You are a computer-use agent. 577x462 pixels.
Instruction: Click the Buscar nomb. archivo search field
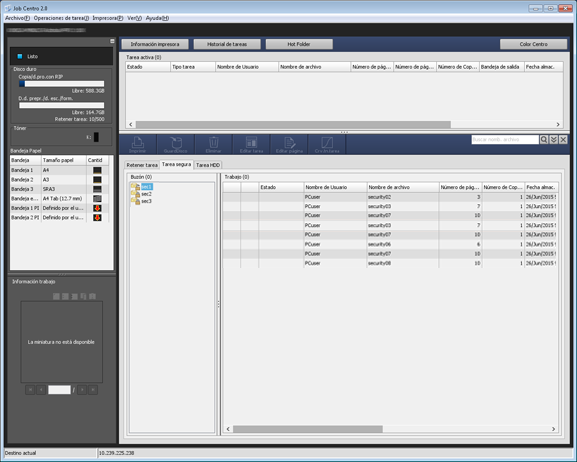coord(505,140)
